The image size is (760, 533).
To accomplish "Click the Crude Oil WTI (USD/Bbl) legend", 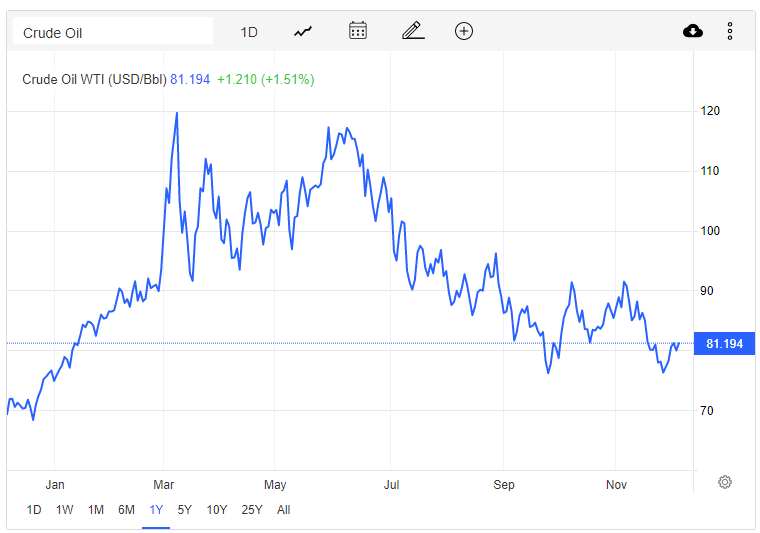I will click(x=95, y=79).
